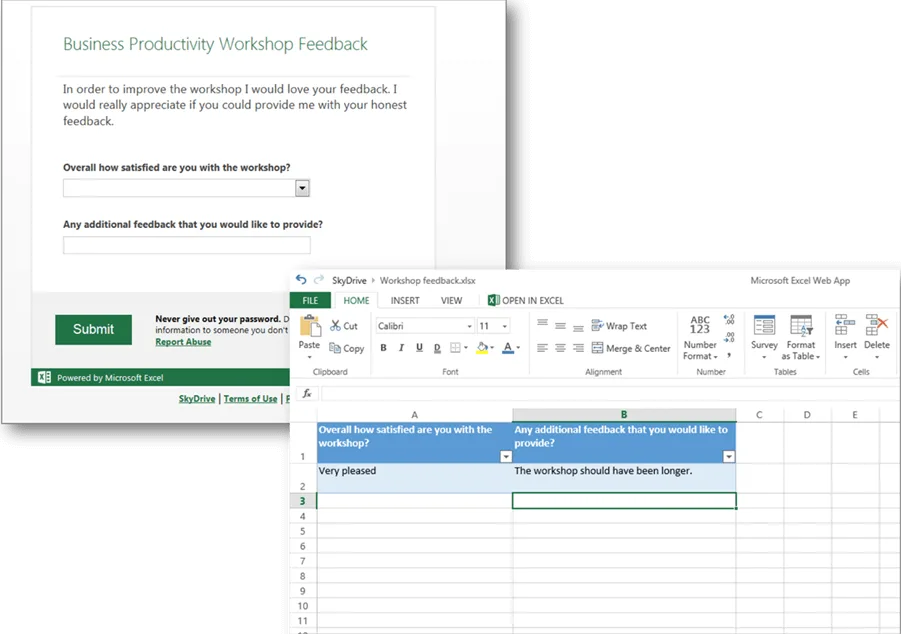Image resolution: width=901 pixels, height=634 pixels.
Task: Toggle Underline formatting
Action: pos(418,348)
